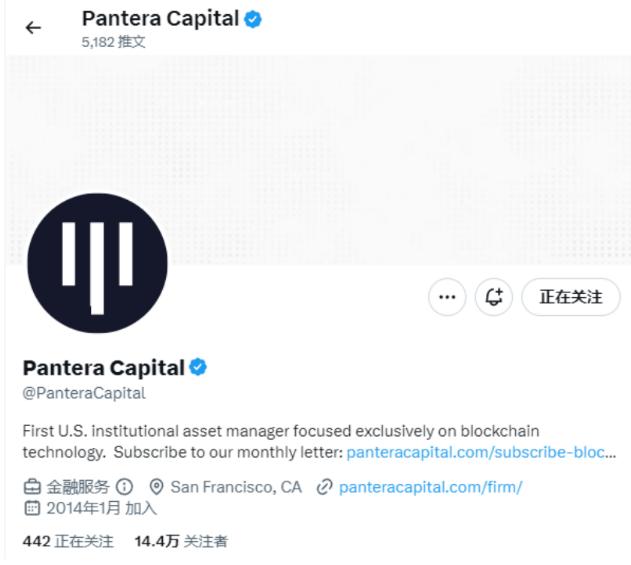Click the verified badge beside profile name
The width and height of the screenshot is (631, 565).
198,367
